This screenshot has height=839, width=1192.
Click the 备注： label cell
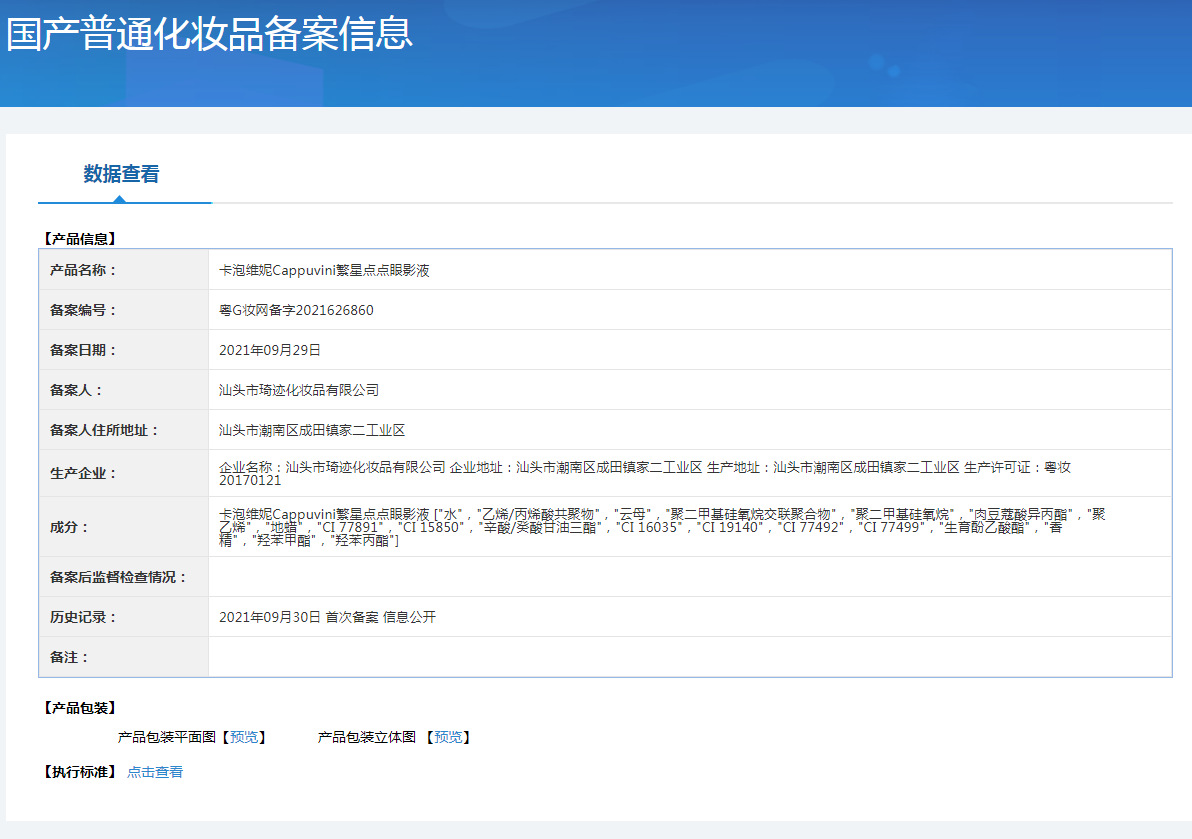(x=124, y=657)
